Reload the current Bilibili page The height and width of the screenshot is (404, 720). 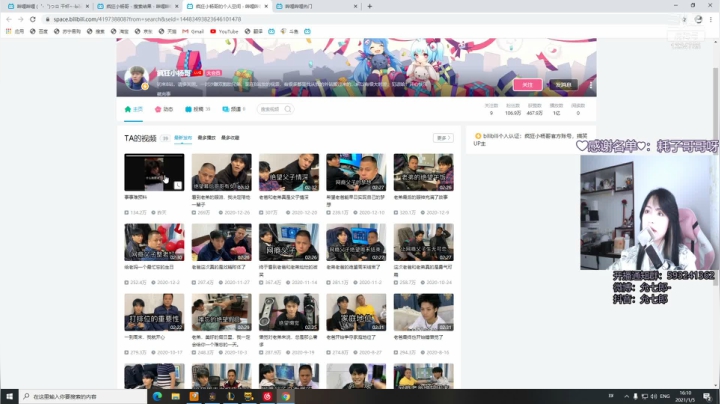33,19
